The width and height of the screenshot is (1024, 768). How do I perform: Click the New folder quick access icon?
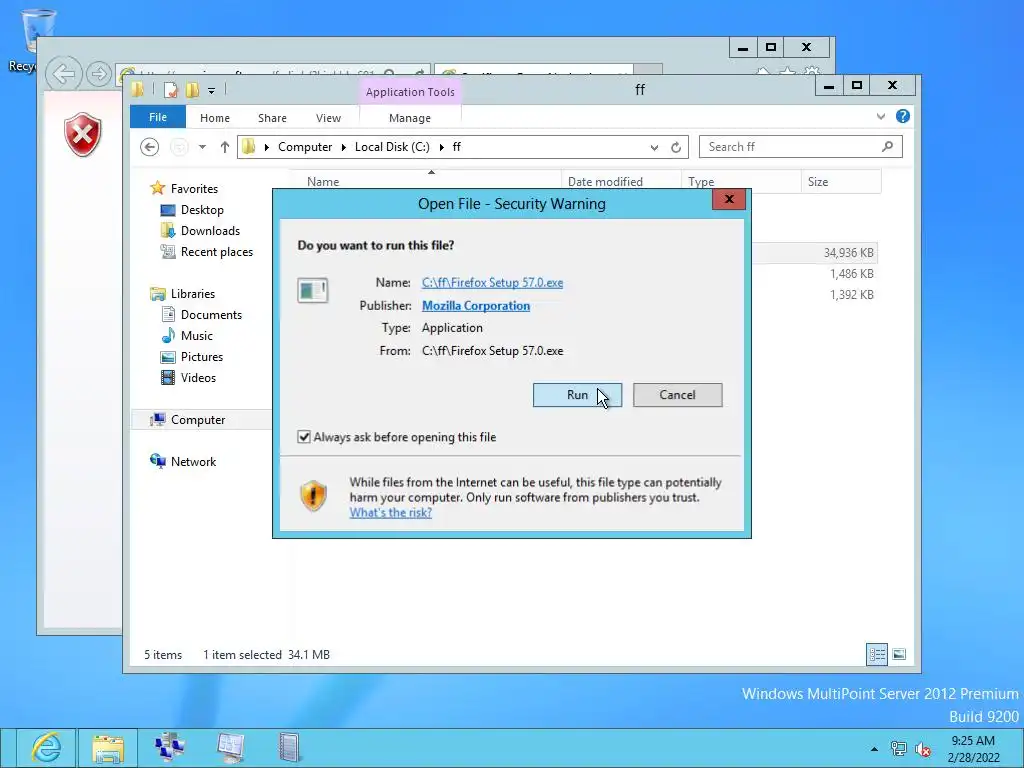click(x=192, y=90)
